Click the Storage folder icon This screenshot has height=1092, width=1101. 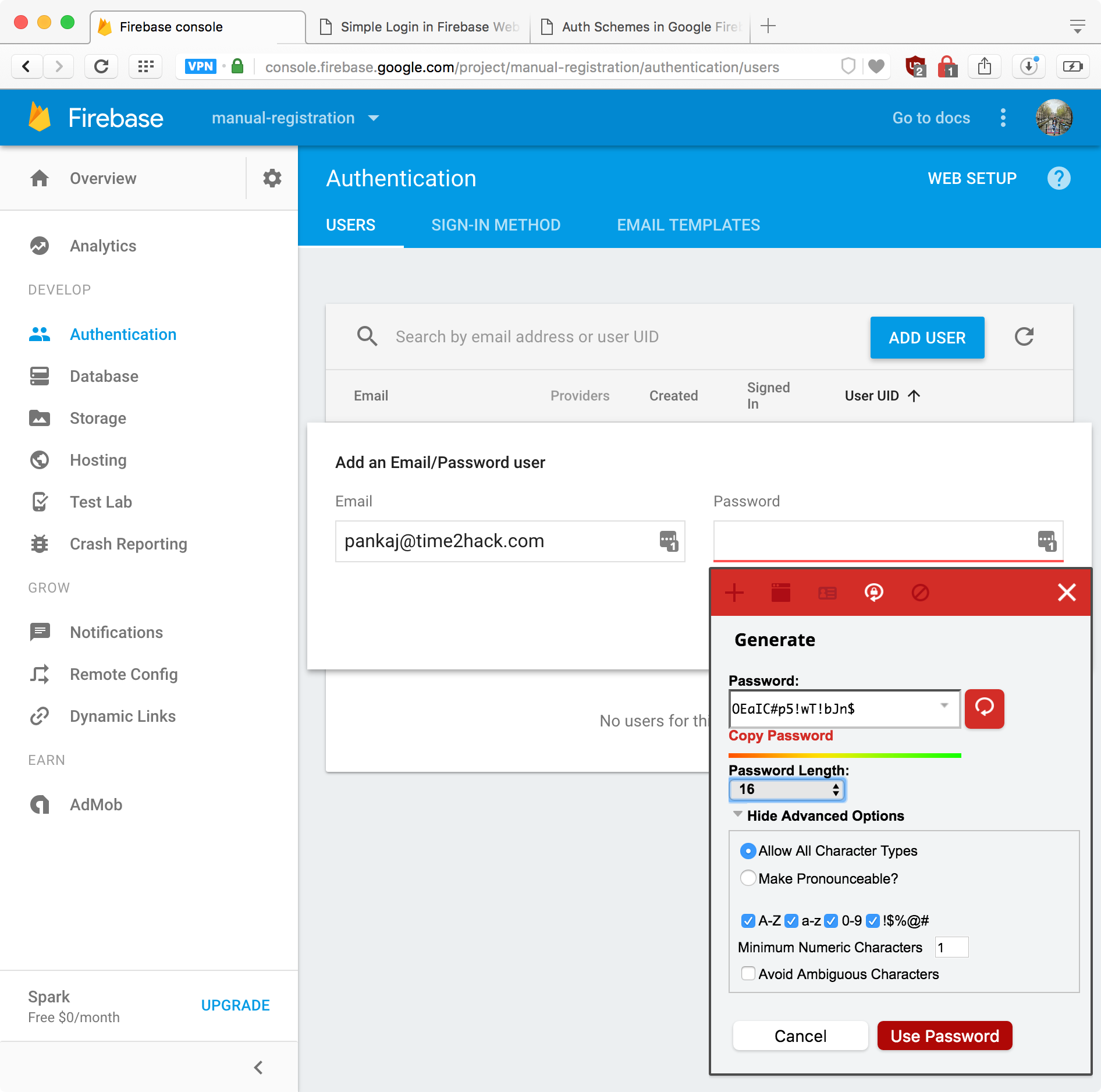coord(40,418)
